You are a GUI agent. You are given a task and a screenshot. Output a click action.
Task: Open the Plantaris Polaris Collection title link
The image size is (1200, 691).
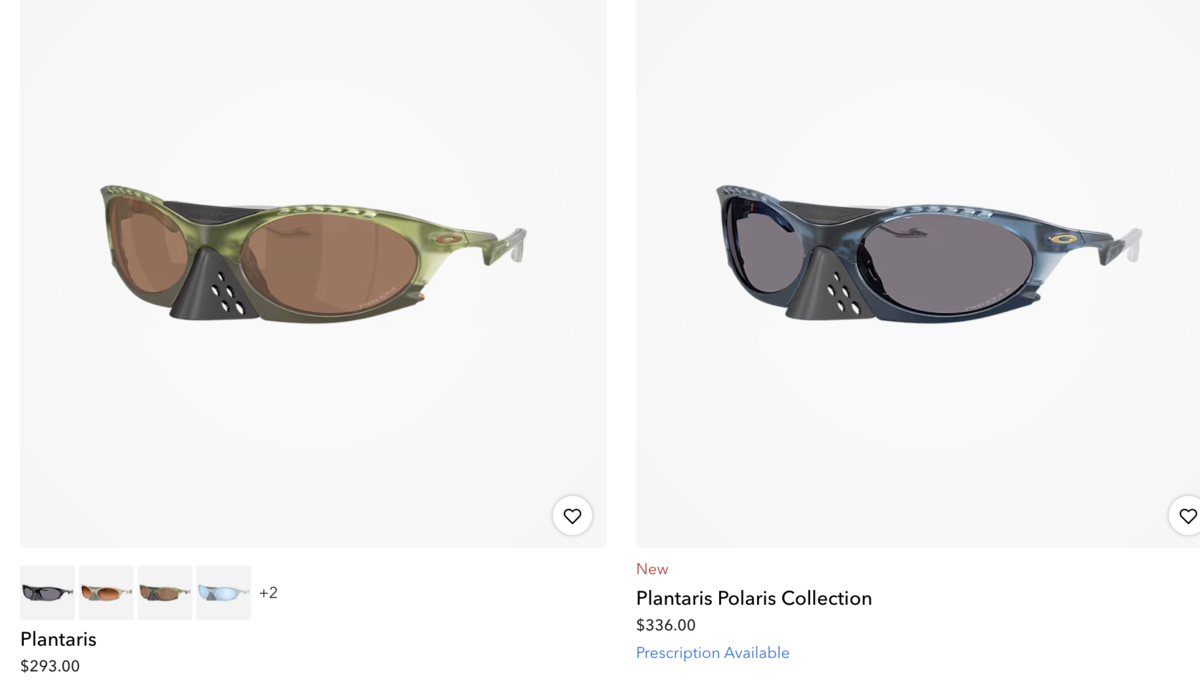click(754, 598)
